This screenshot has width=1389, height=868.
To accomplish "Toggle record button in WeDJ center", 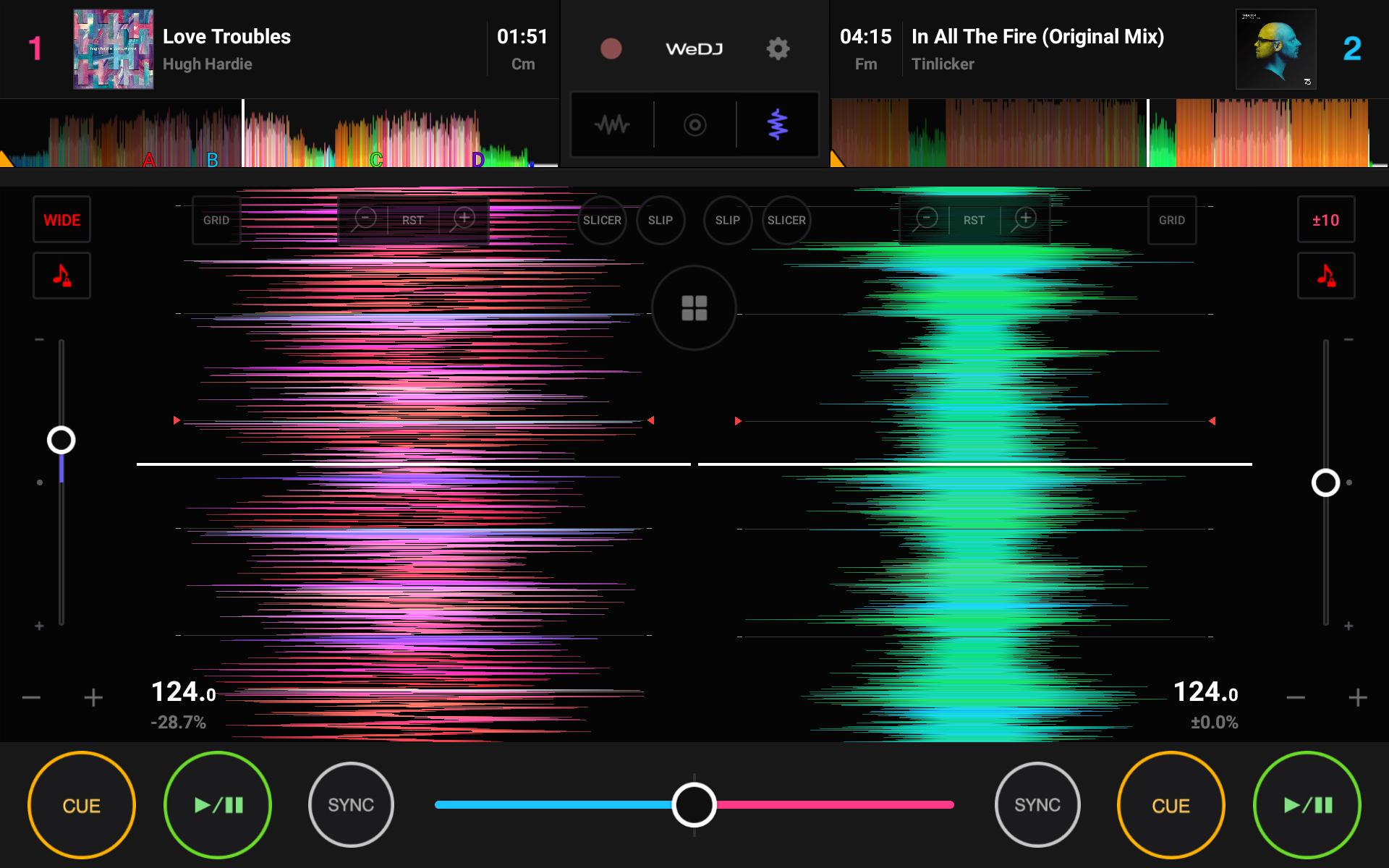I will pyautogui.click(x=611, y=47).
